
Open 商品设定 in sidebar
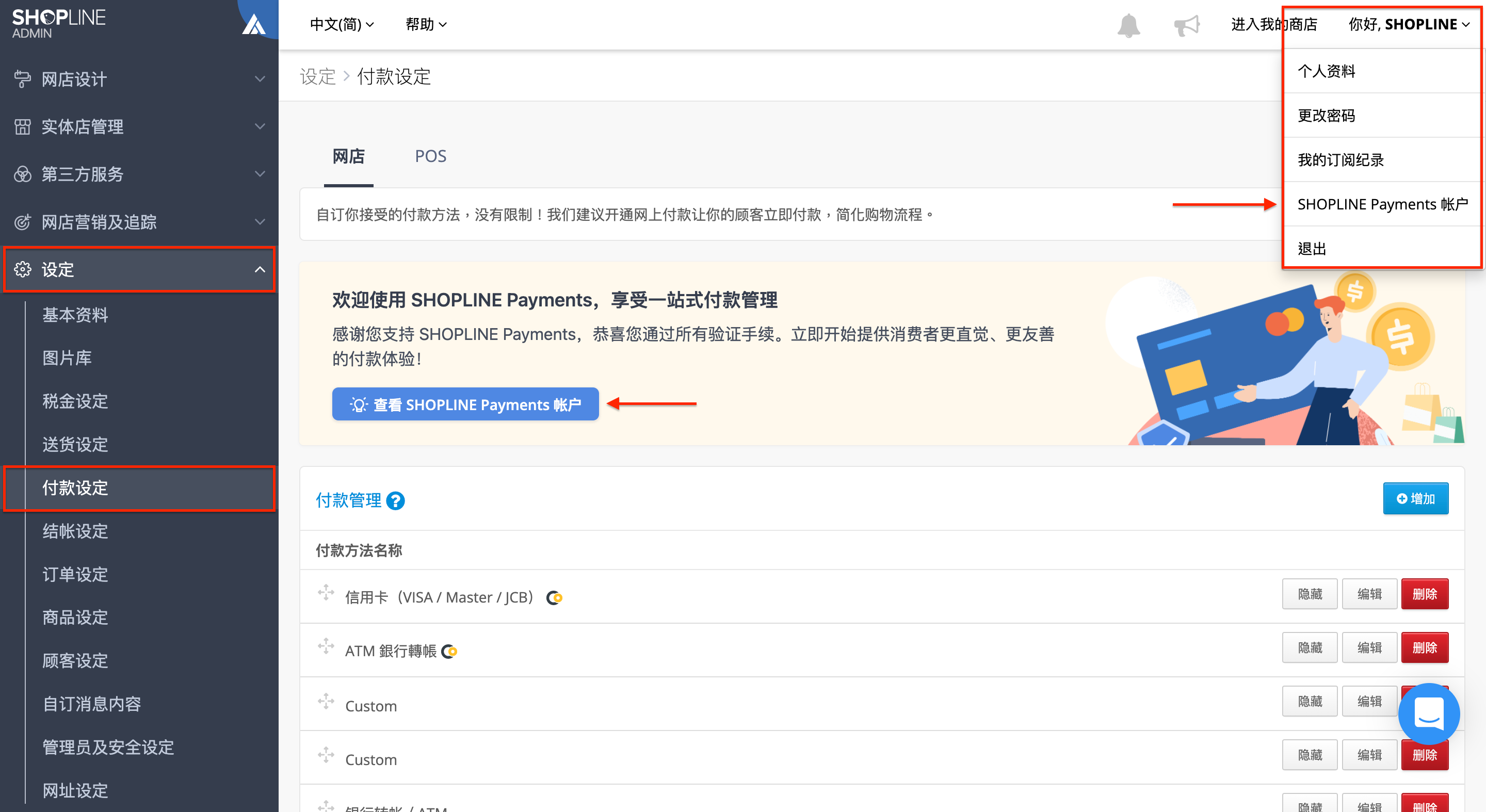(75, 618)
